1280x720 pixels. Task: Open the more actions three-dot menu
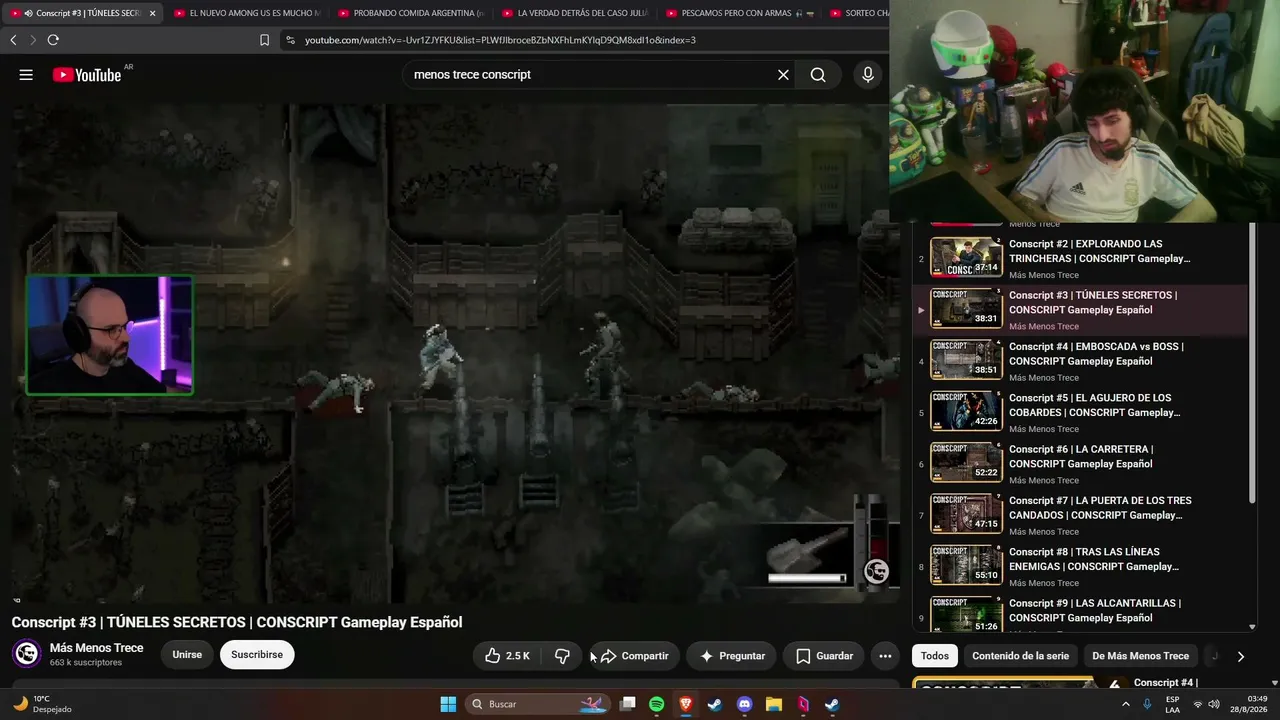tap(885, 656)
